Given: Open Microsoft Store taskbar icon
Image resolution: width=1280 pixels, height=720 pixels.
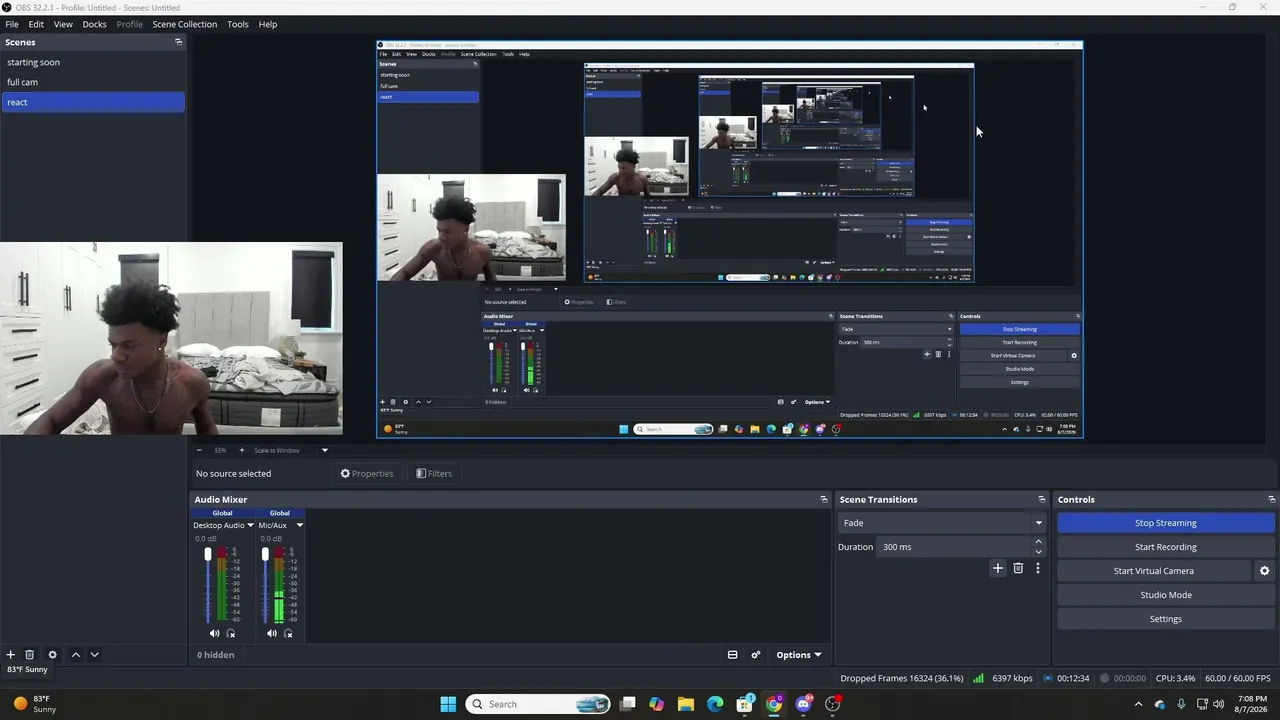Looking at the screenshot, I should click(x=744, y=704).
